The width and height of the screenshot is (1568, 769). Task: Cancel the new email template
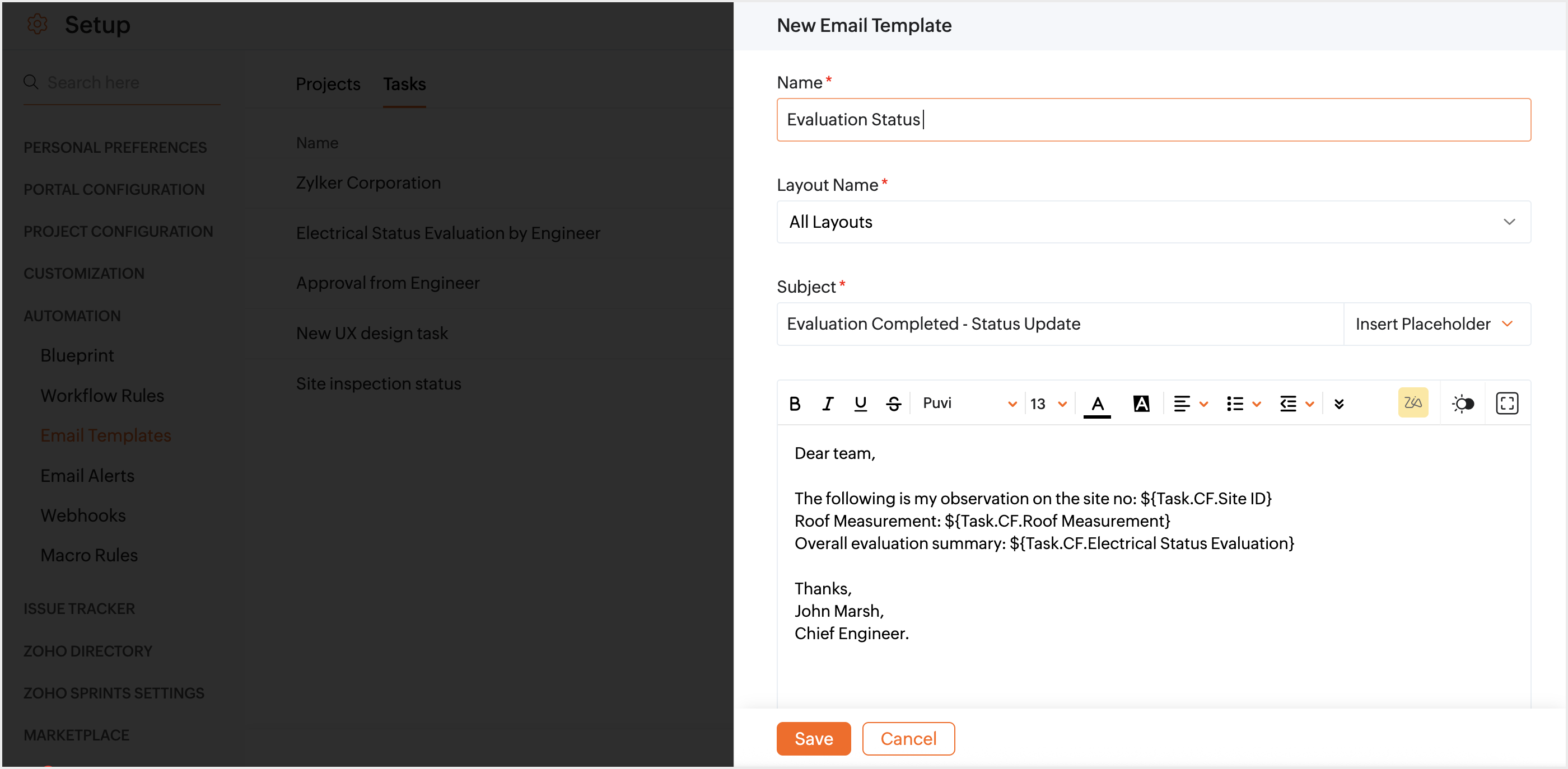click(x=908, y=739)
